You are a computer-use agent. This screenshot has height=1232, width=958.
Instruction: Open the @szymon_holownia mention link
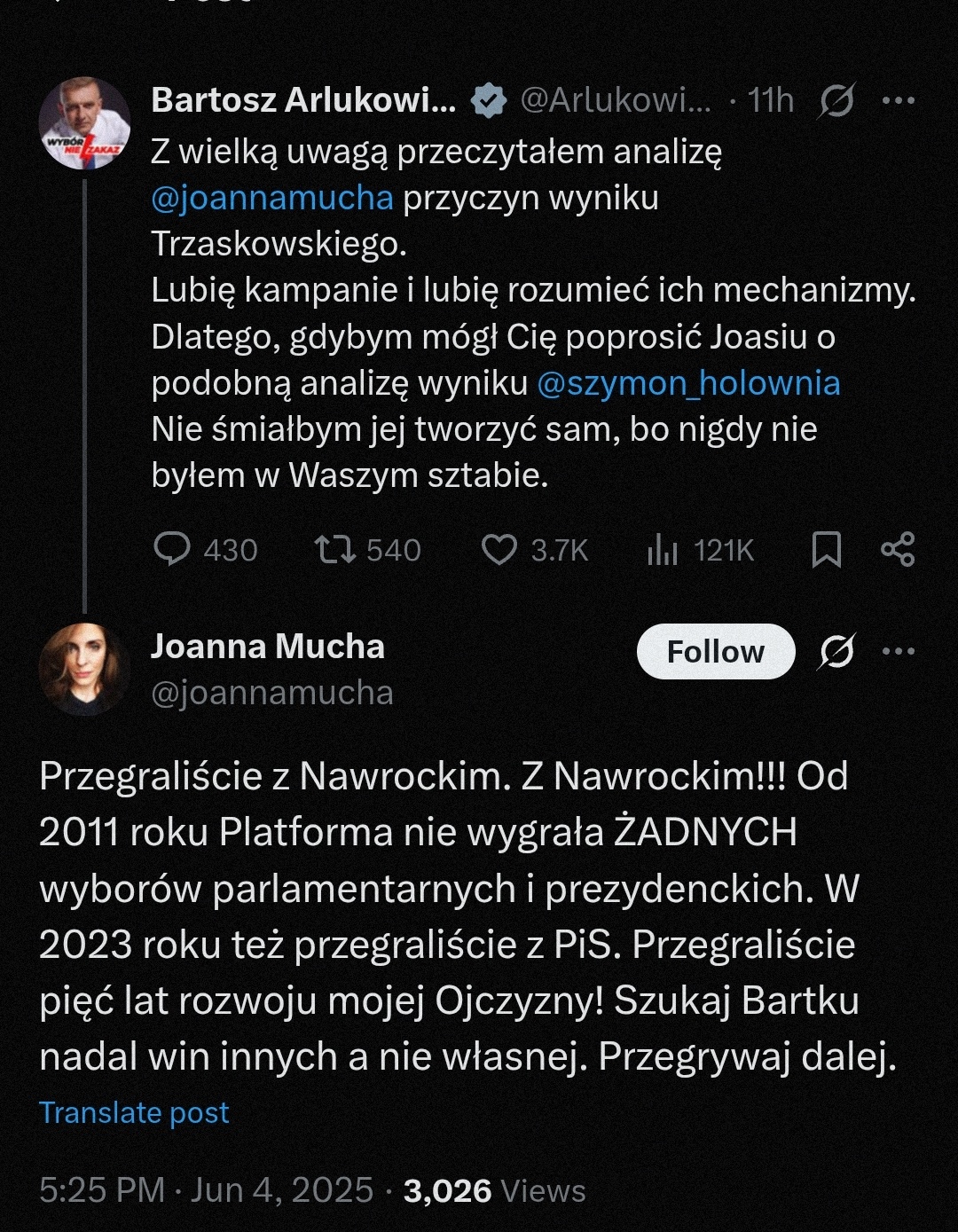688,383
